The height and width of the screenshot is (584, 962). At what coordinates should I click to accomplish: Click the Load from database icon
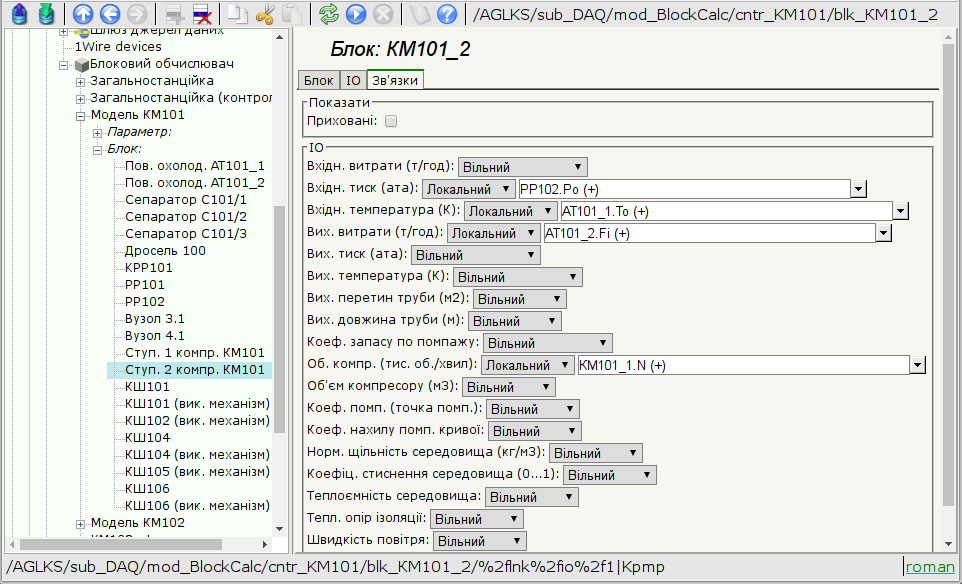18,14
